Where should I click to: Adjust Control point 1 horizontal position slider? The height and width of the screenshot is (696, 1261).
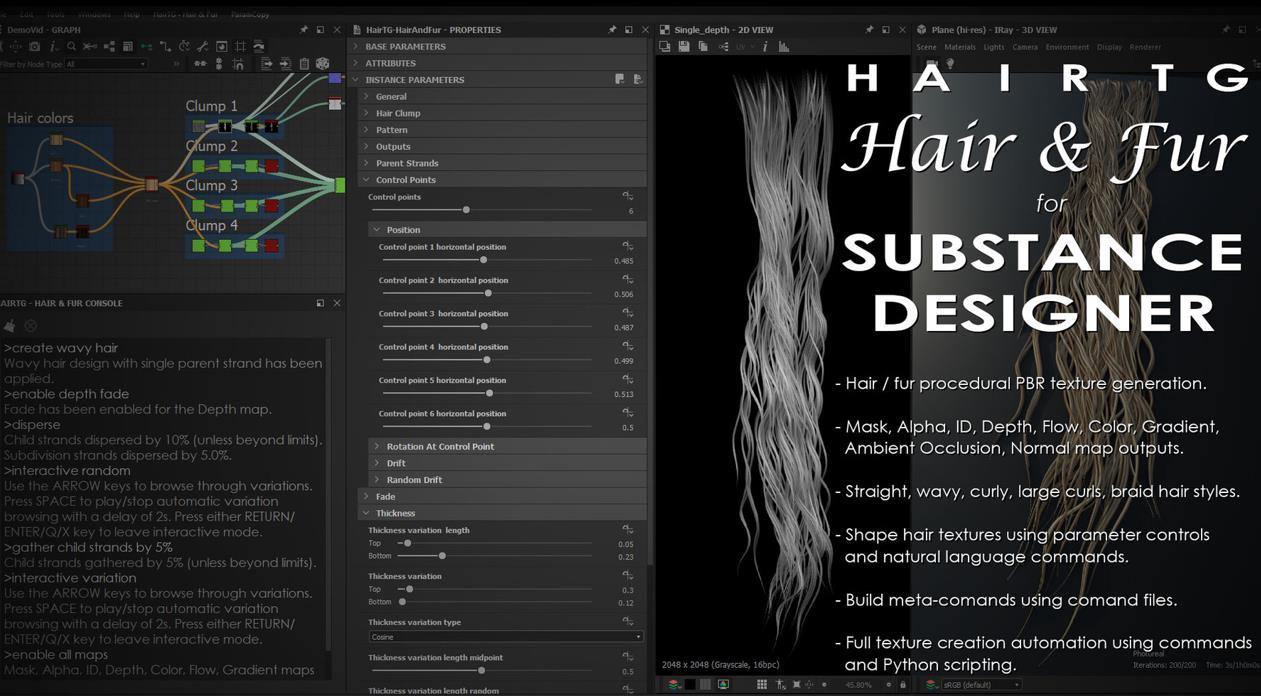pos(484,260)
